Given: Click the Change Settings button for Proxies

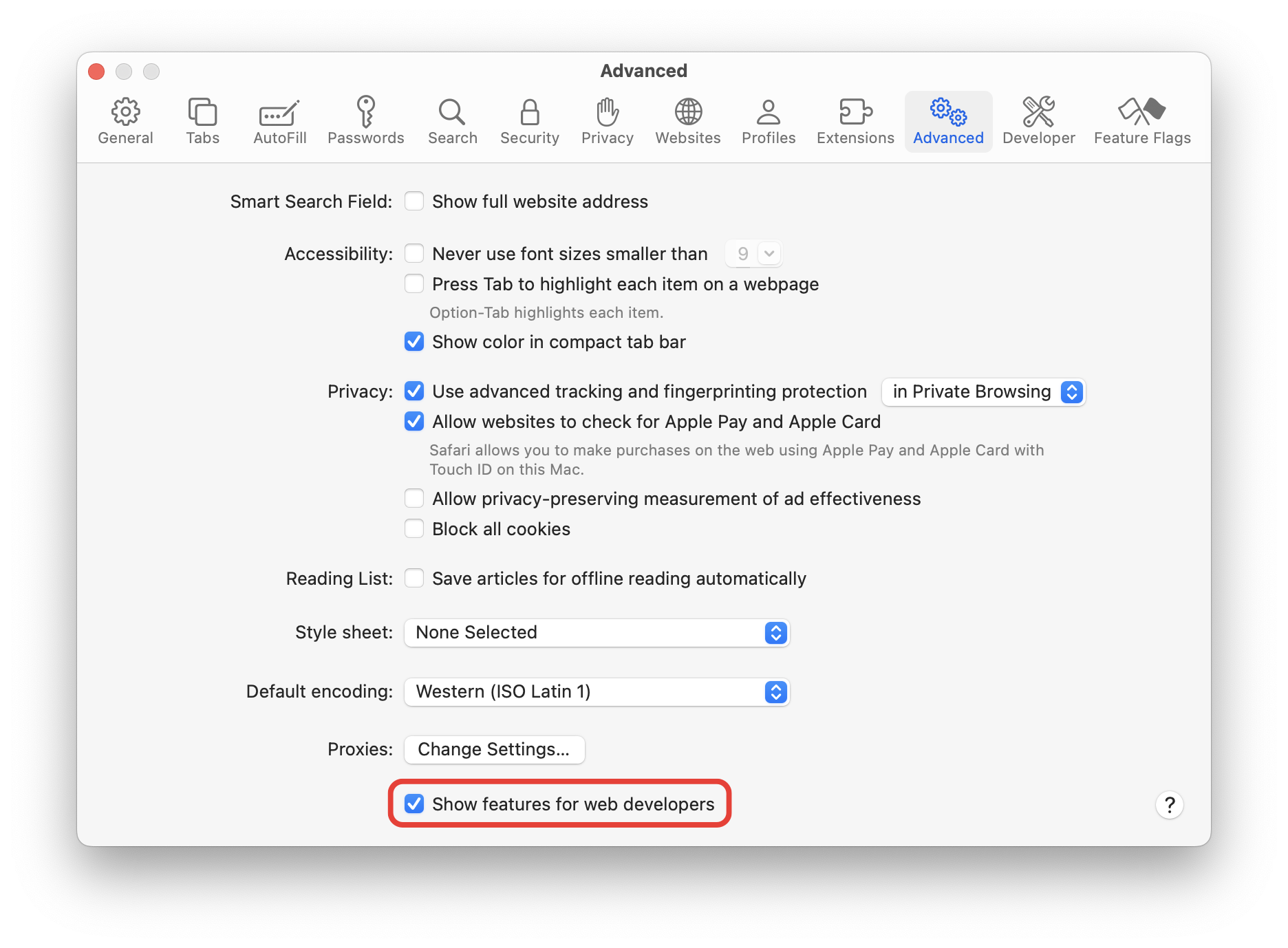Looking at the screenshot, I should 494,749.
